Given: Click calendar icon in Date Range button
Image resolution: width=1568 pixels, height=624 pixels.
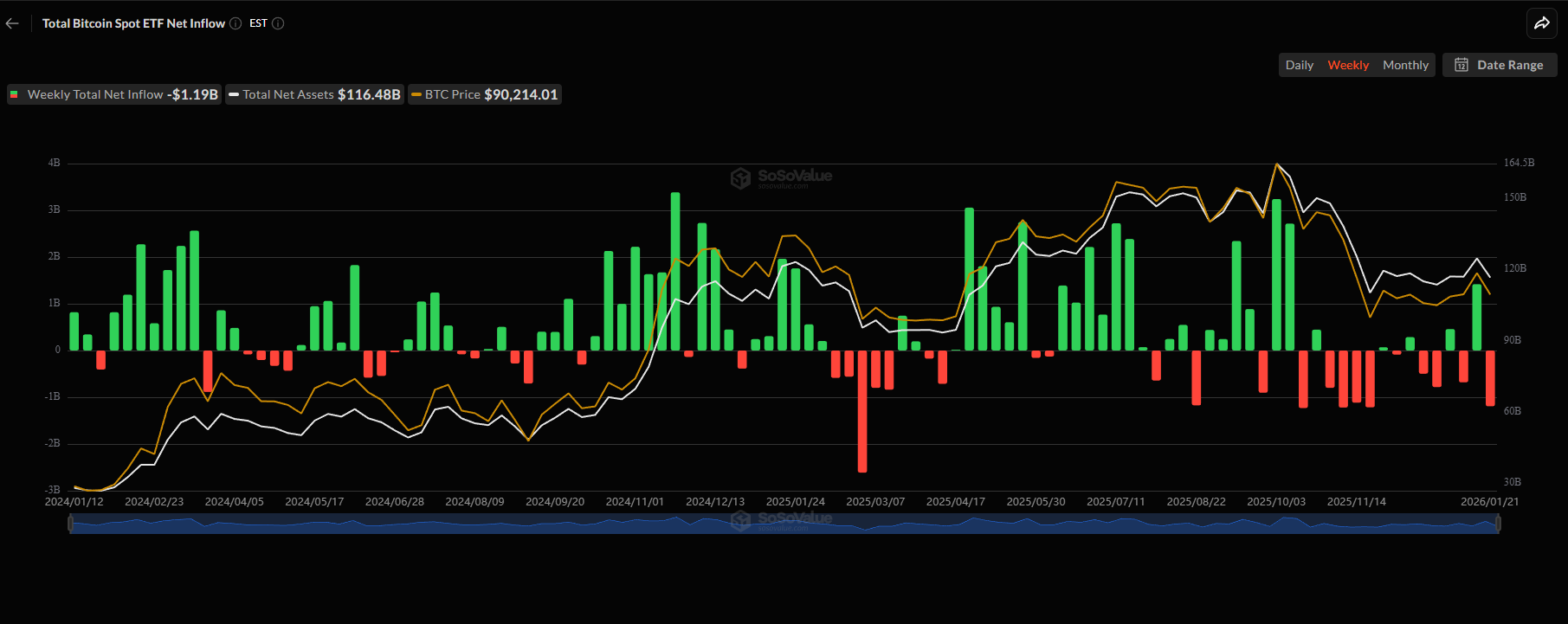Looking at the screenshot, I should click(x=1462, y=65).
